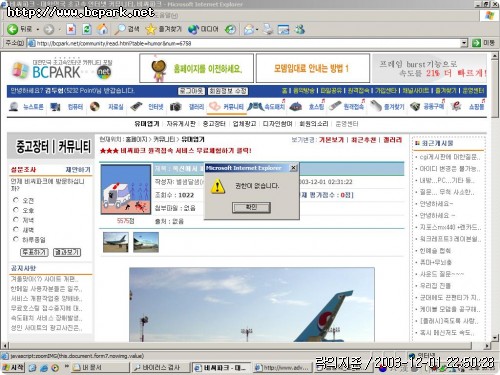Open the Media (미디어) toolbar button
Image resolution: width=500 pixels, height=375 pixels.
point(203,29)
